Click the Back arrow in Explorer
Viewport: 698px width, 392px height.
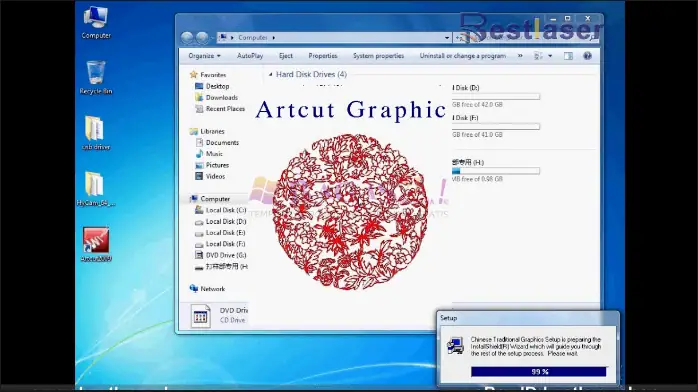tap(187, 38)
